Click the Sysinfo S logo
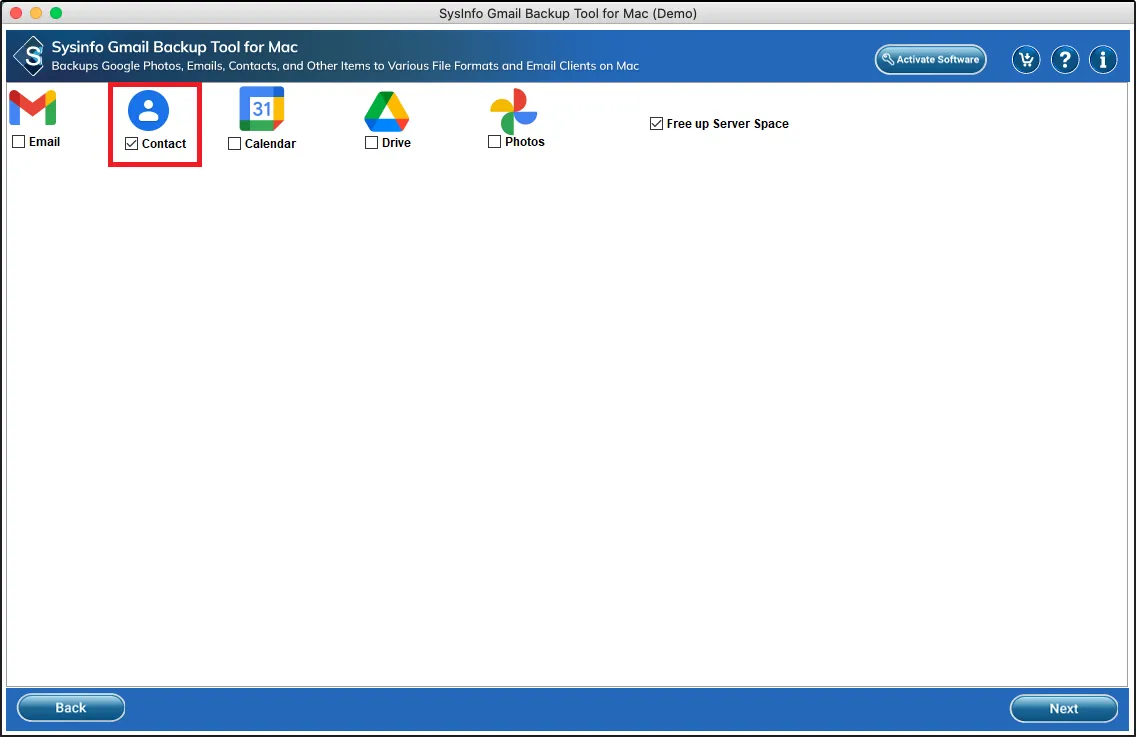The height and width of the screenshot is (737, 1136). tap(30, 56)
